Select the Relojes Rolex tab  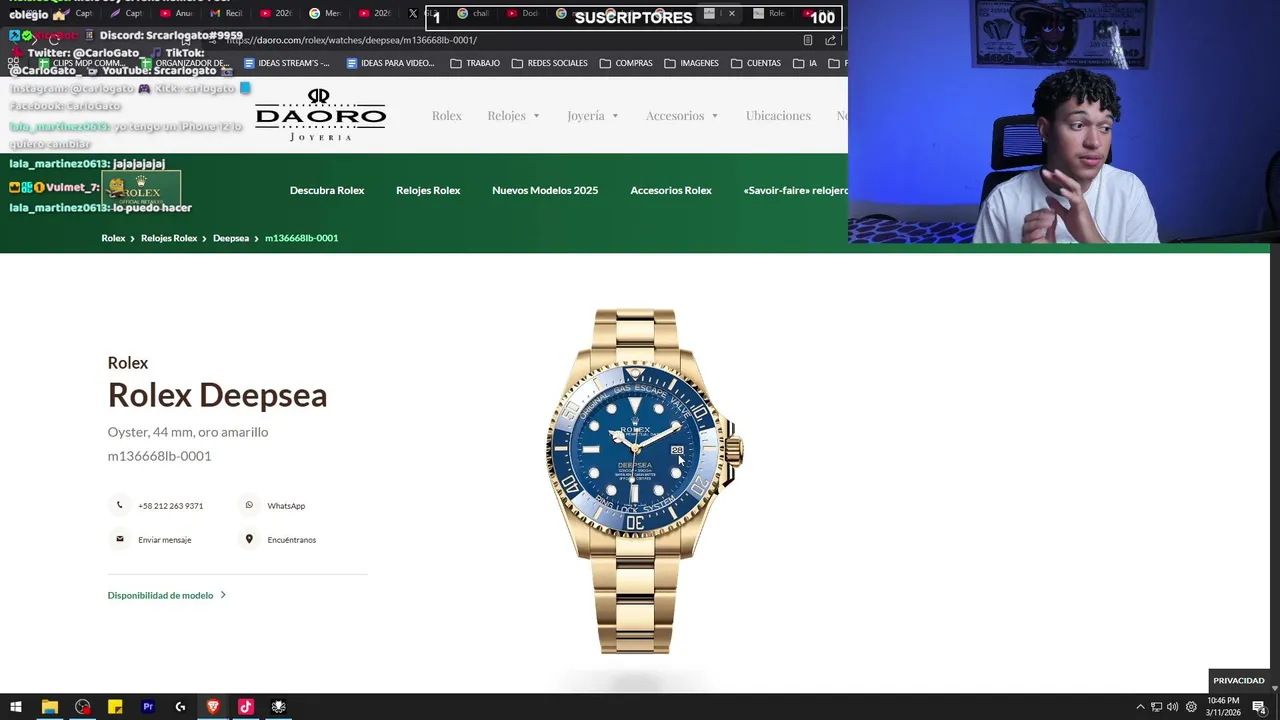(428, 190)
